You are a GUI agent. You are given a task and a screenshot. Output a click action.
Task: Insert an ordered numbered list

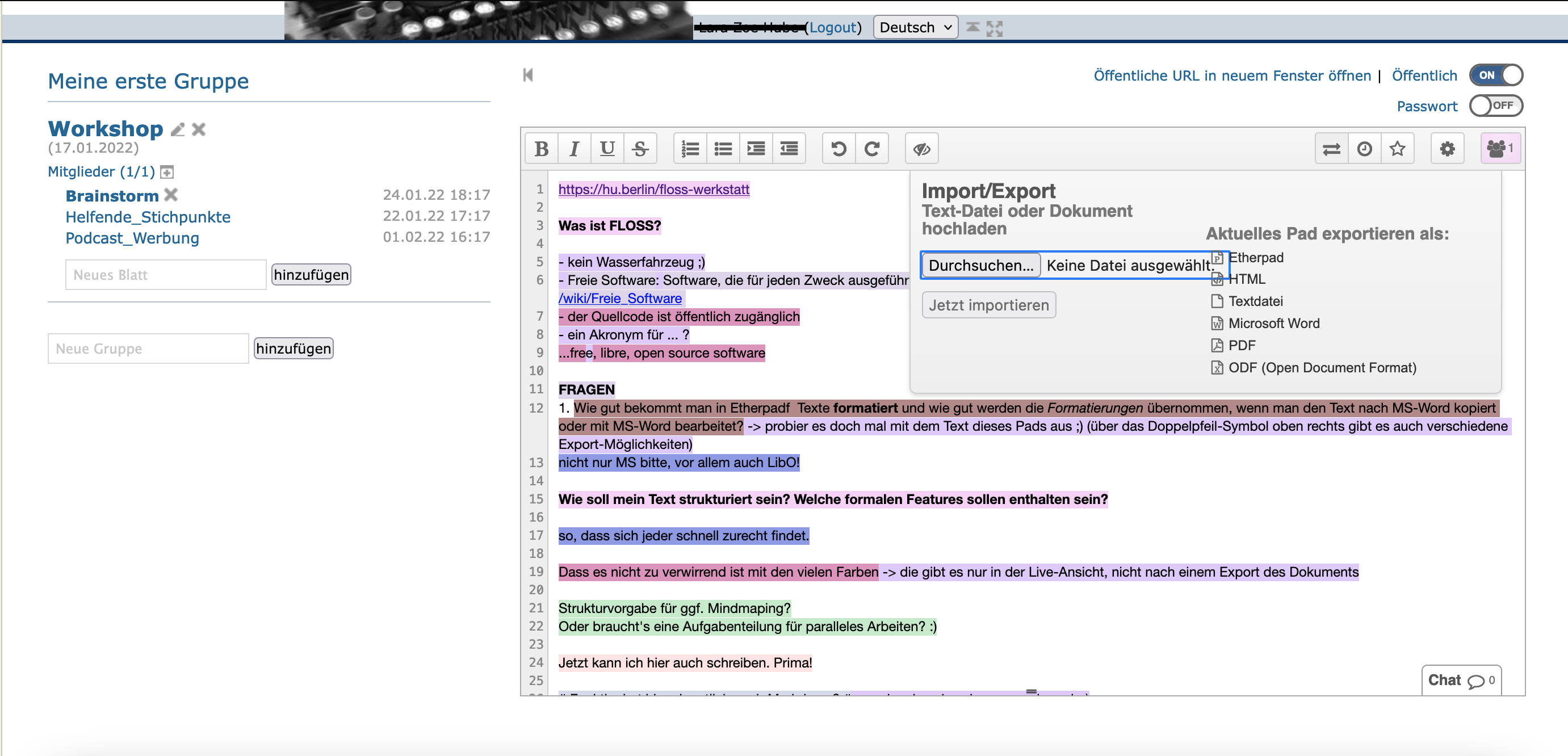click(690, 149)
